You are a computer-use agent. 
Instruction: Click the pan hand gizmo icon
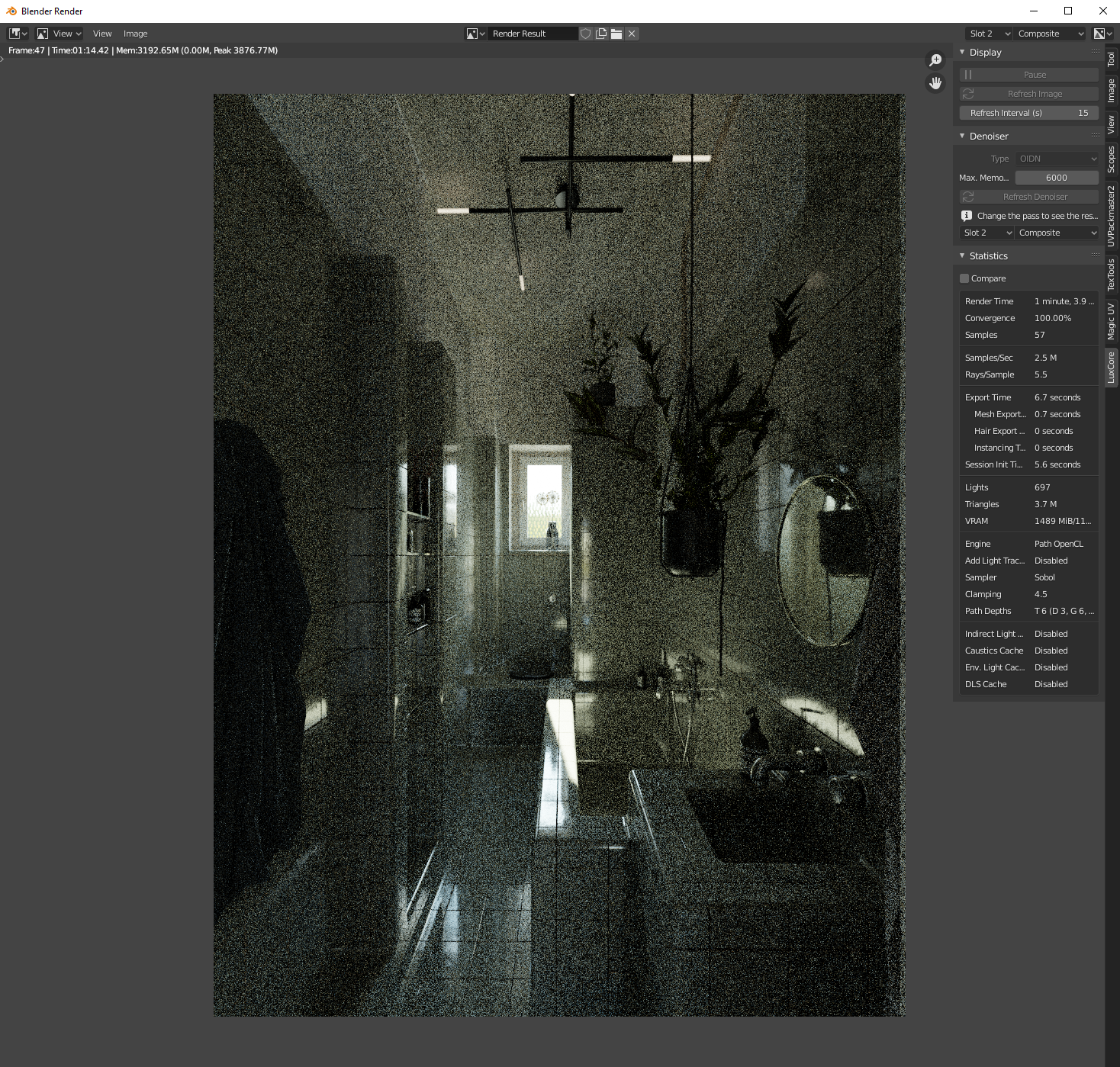tap(935, 83)
